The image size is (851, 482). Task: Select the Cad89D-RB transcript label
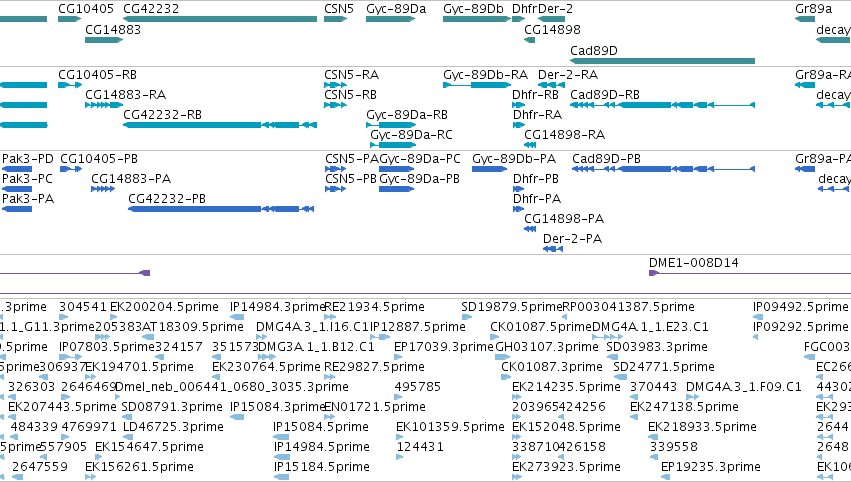point(605,94)
